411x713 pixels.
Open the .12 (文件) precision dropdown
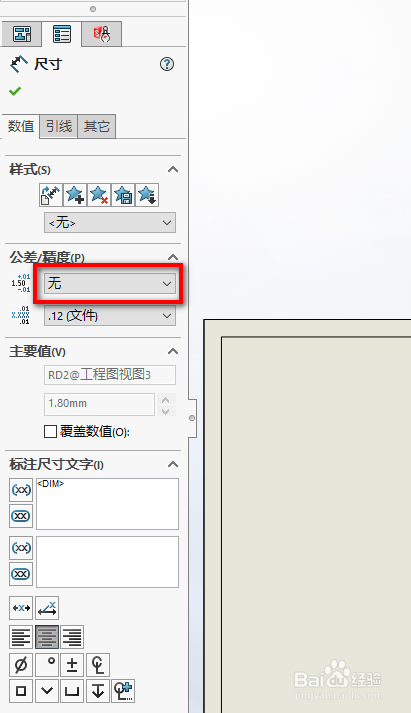pyautogui.click(x=110, y=316)
